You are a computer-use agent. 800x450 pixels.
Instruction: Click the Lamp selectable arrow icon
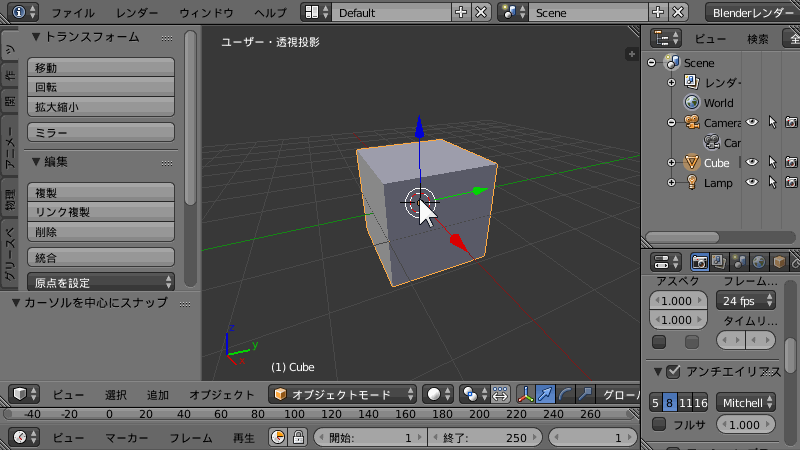(x=772, y=183)
